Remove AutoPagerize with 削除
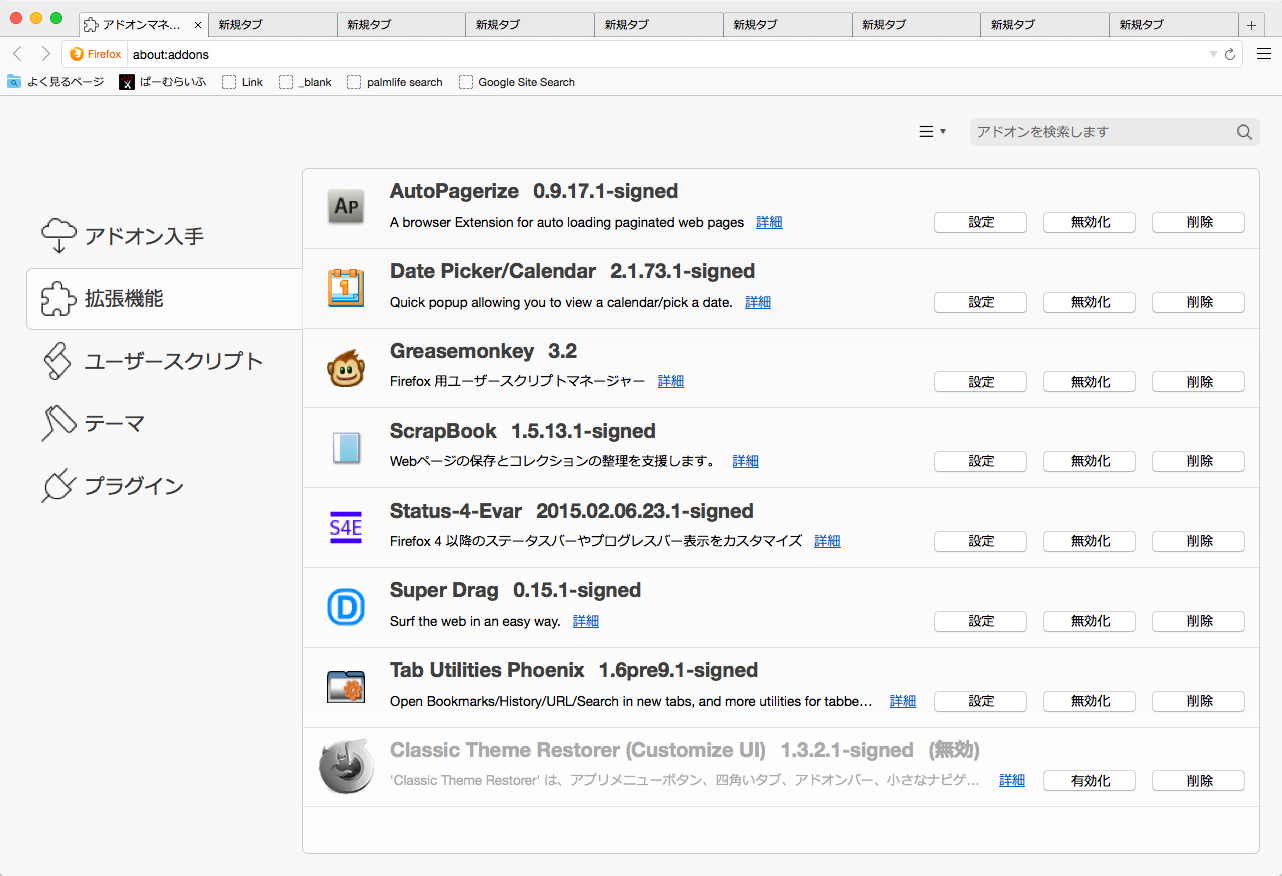This screenshot has height=876, width=1282. point(1198,222)
